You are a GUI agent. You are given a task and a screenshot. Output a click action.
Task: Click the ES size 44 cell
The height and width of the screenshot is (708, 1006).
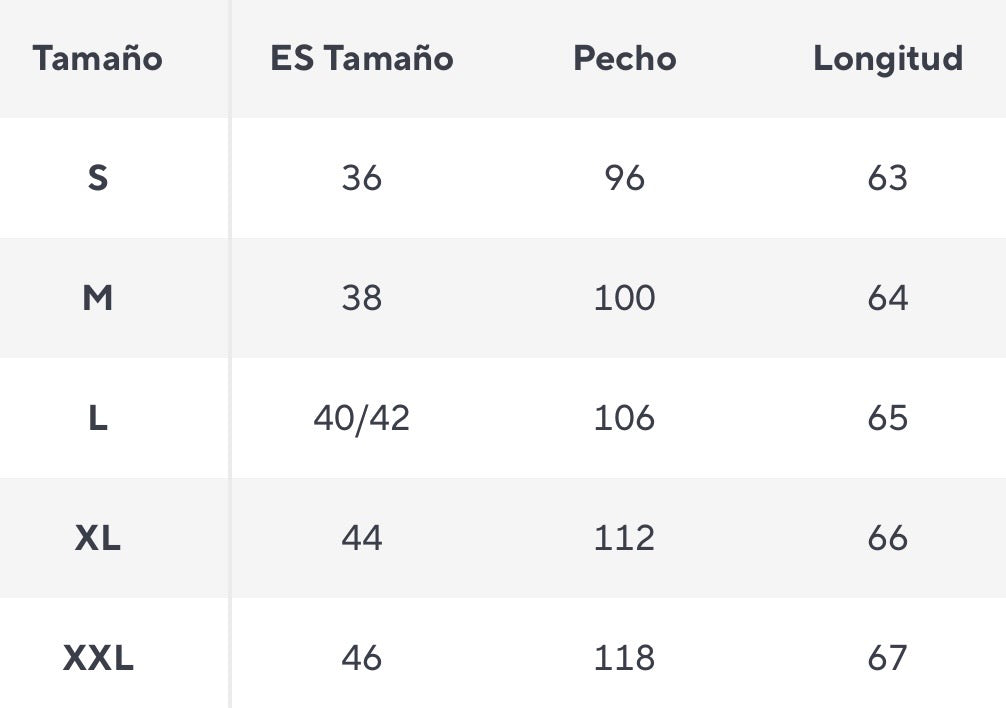361,538
